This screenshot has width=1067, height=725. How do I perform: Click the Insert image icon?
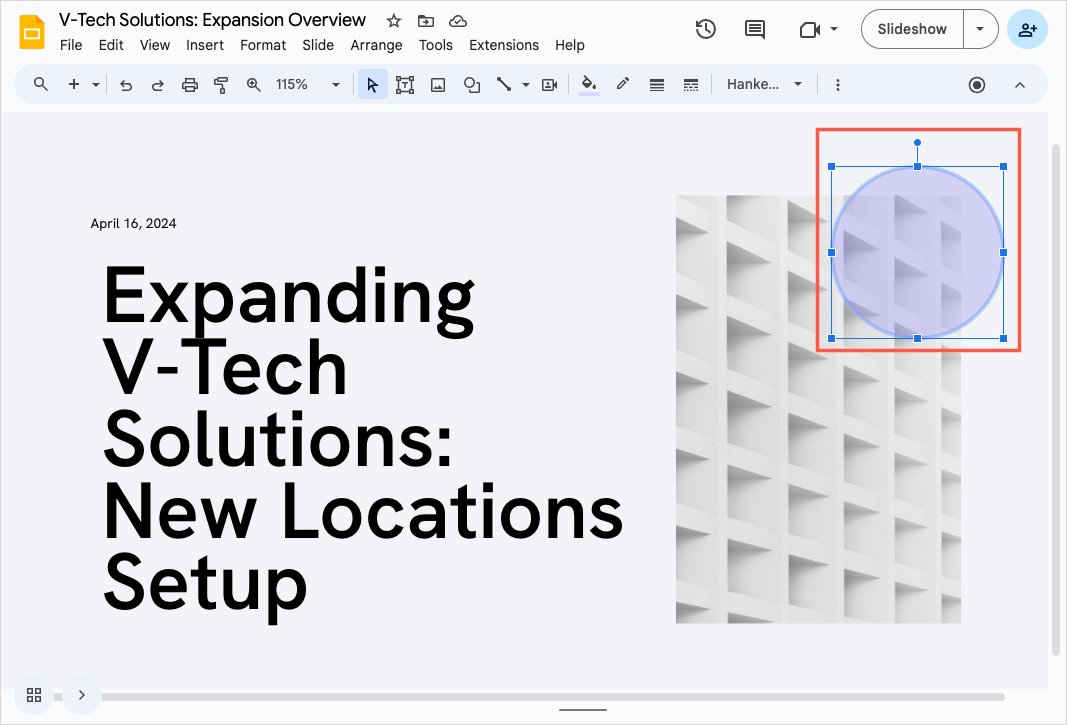(438, 85)
